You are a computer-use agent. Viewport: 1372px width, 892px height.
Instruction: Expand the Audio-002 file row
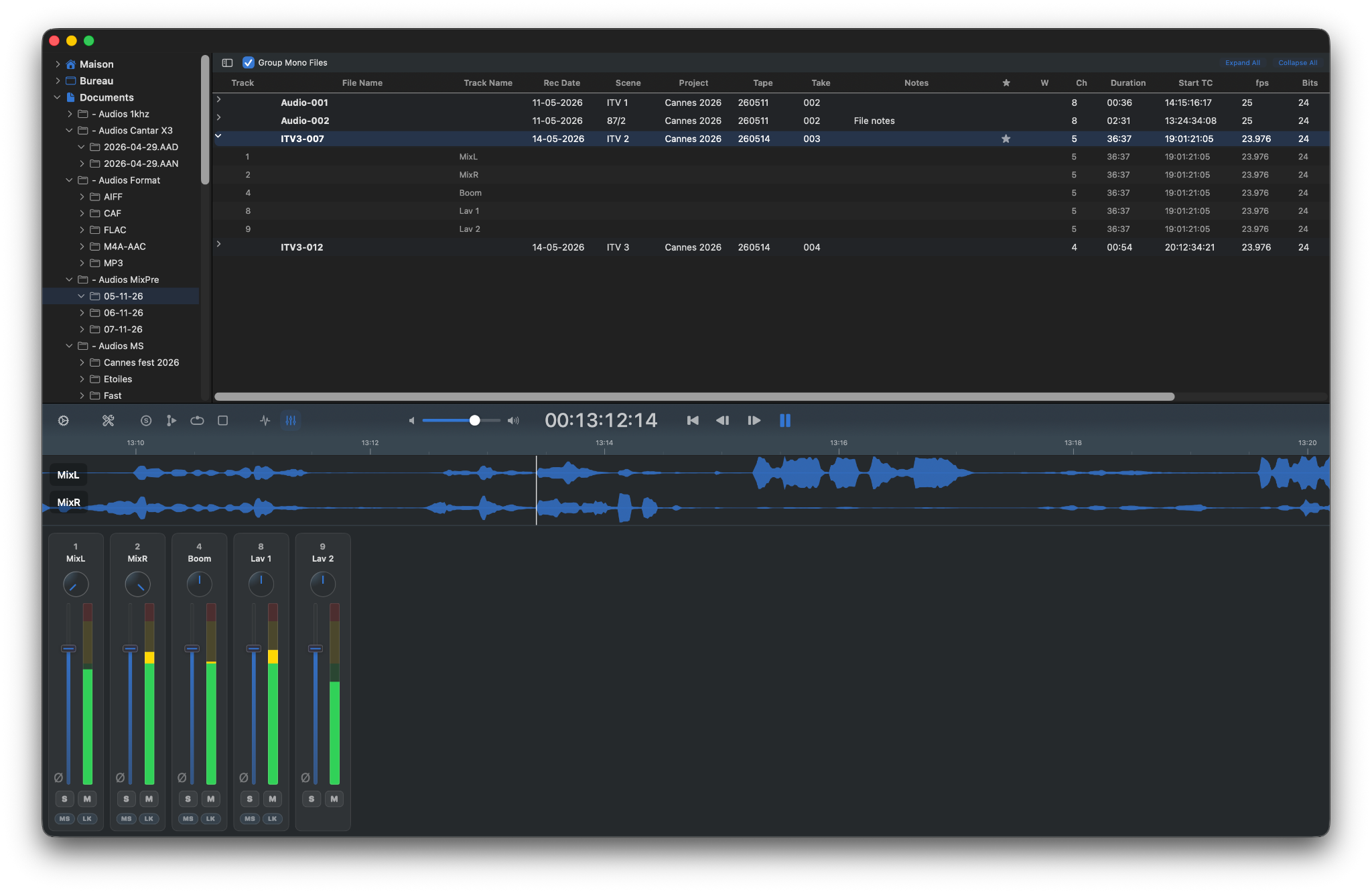pos(218,117)
